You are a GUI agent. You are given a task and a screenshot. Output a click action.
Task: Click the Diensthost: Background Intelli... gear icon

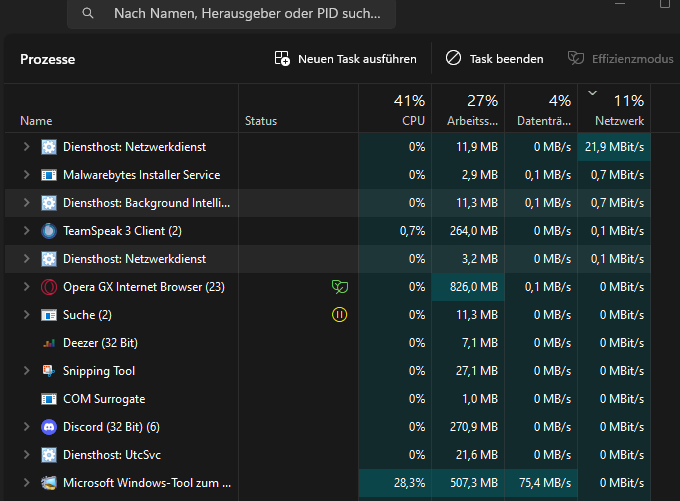point(49,203)
